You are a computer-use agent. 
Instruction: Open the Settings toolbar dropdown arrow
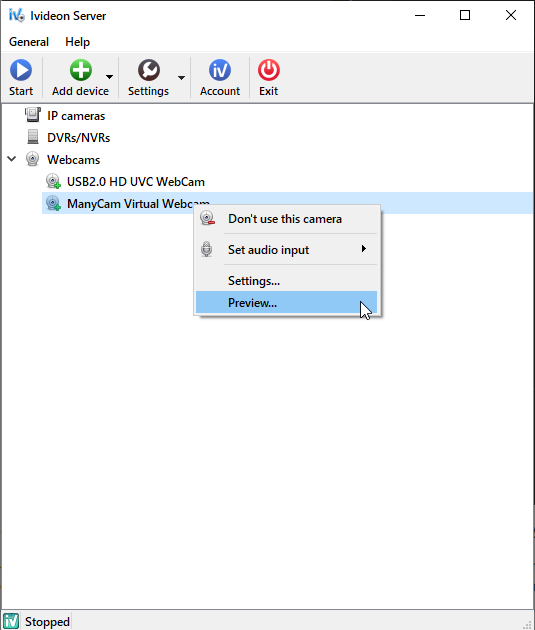181,77
